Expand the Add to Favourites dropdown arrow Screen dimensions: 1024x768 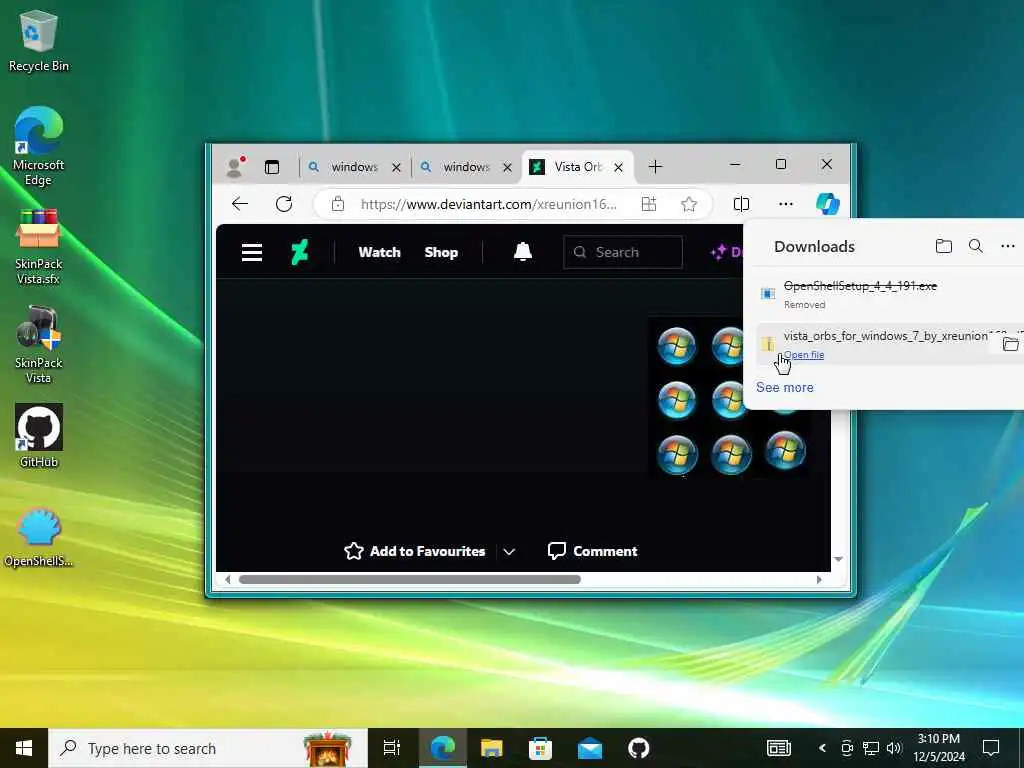(509, 552)
